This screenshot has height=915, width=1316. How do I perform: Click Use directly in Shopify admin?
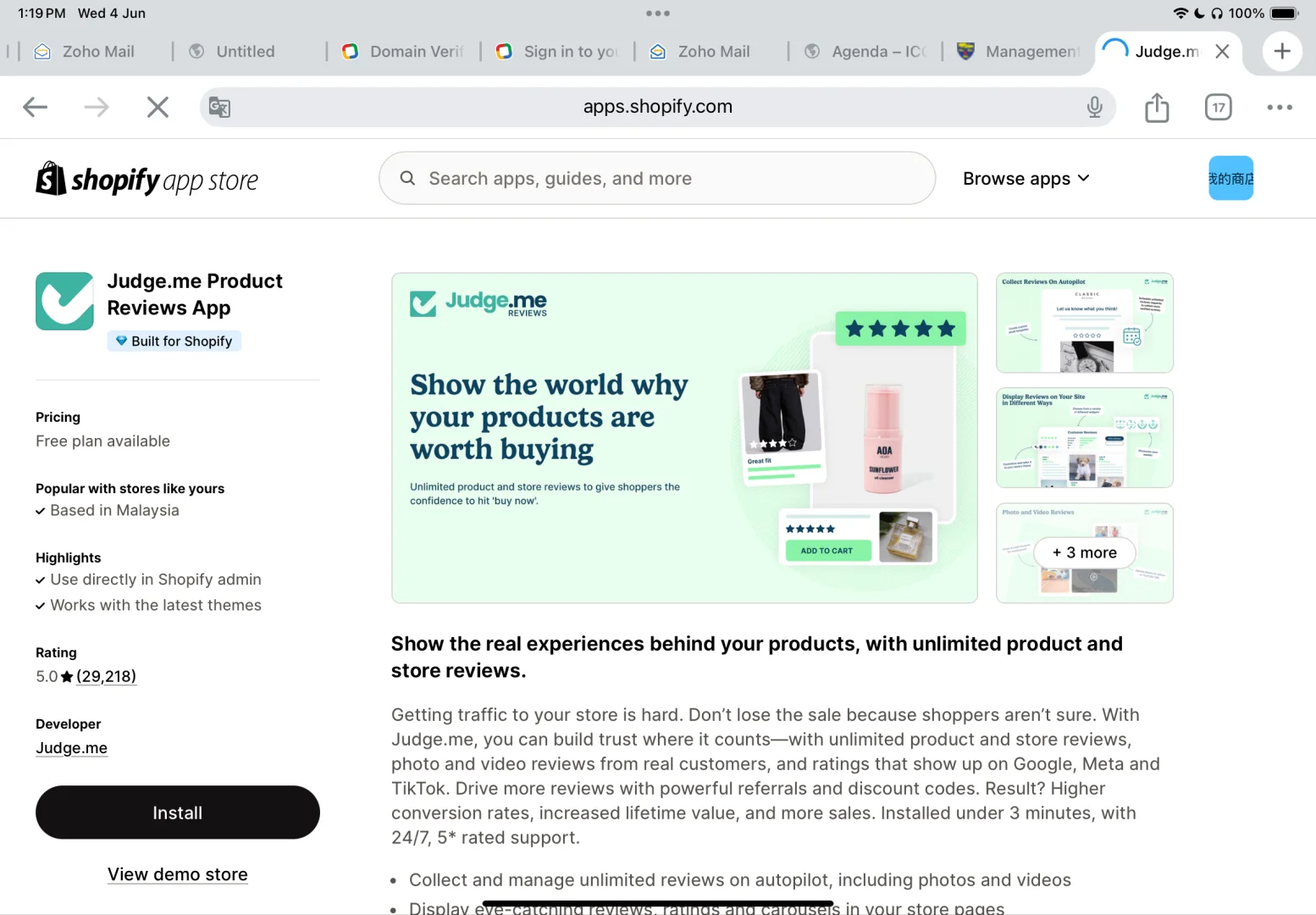click(x=156, y=579)
